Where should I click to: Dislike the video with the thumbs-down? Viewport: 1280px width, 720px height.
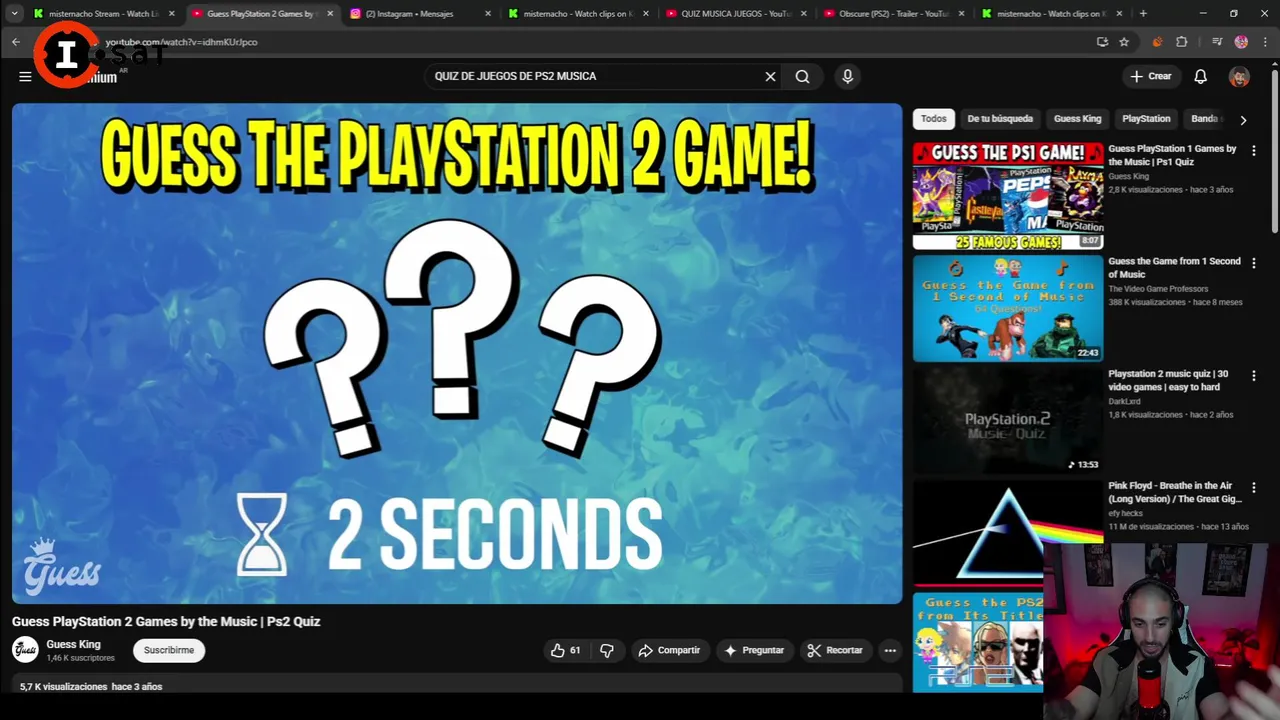(607, 650)
